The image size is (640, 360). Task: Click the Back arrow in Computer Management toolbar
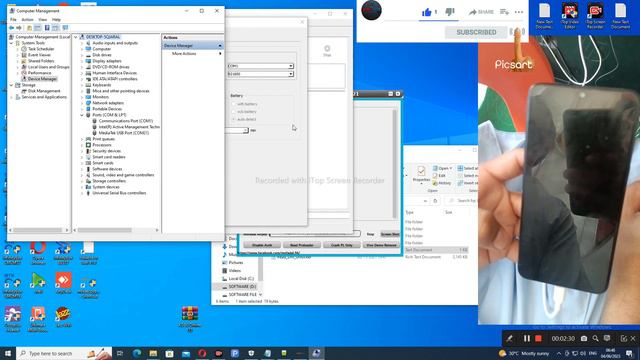click(x=11, y=28)
